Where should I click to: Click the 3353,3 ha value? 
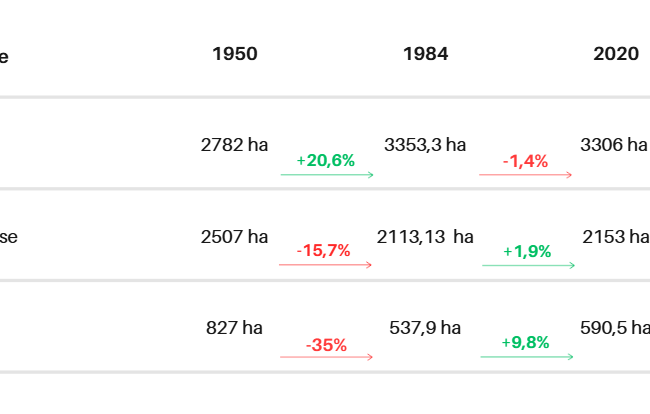(x=425, y=144)
